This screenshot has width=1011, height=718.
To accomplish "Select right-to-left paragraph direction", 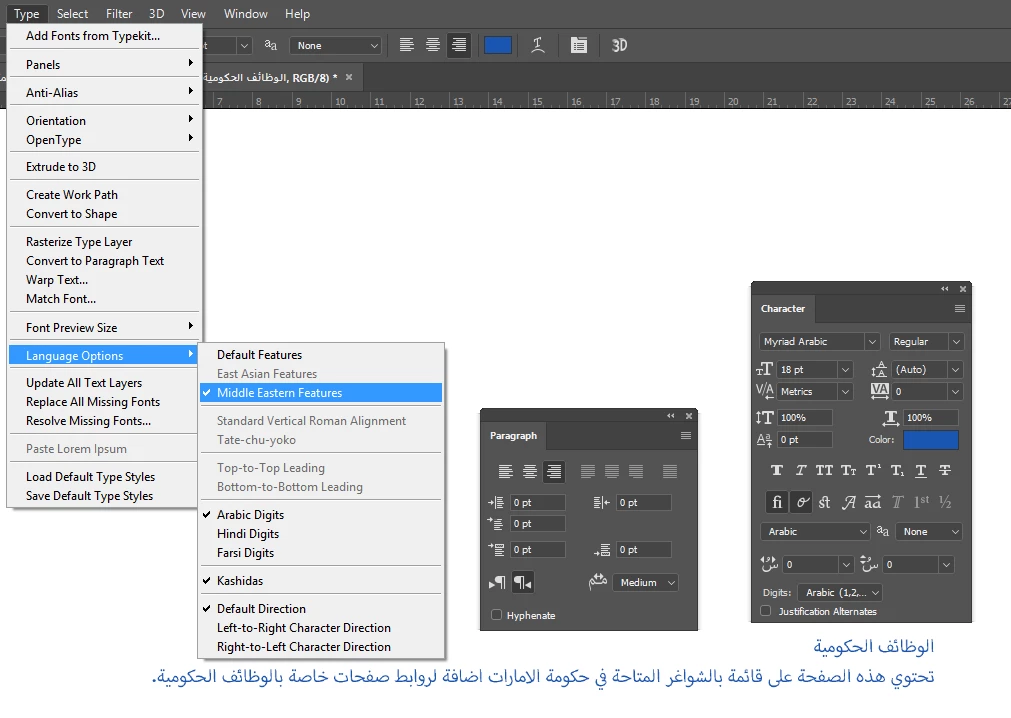I will (x=522, y=583).
